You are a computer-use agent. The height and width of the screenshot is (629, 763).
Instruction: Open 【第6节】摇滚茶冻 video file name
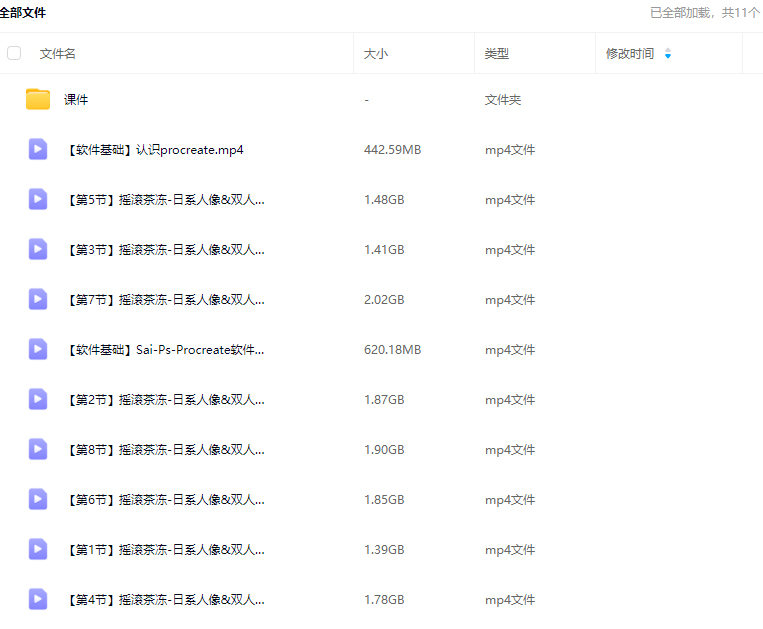point(164,500)
